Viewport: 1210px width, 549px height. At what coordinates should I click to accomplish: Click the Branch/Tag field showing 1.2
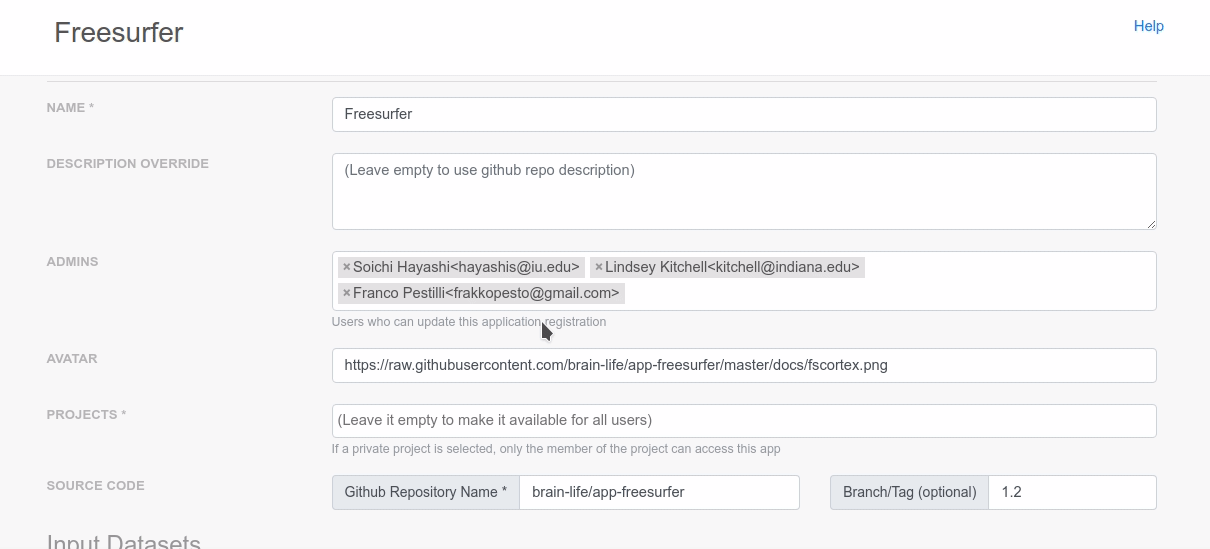pyautogui.click(x=1072, y=492)
